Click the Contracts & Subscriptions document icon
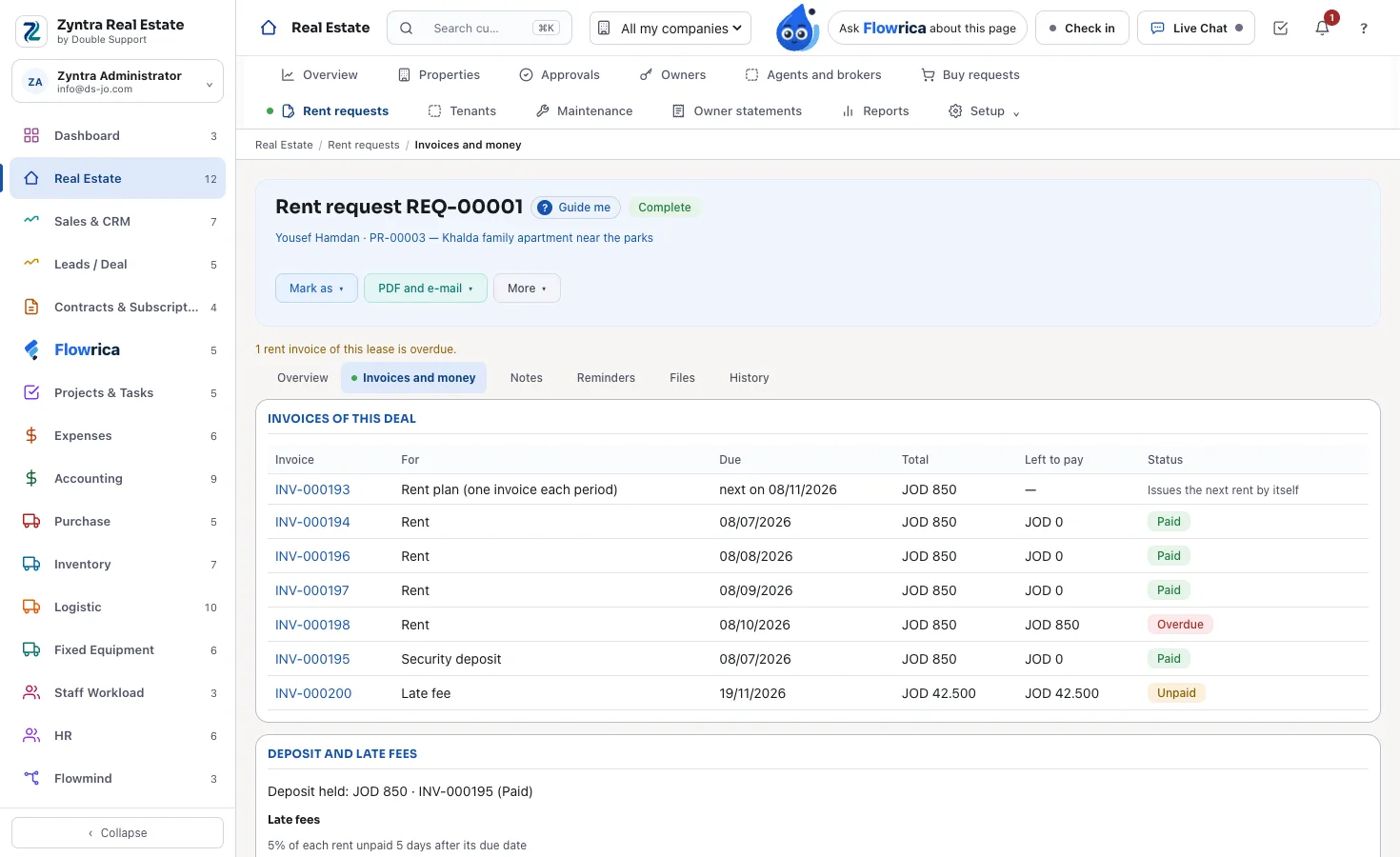Screen dimensions: 1400x857 click(x=31, y=307)
